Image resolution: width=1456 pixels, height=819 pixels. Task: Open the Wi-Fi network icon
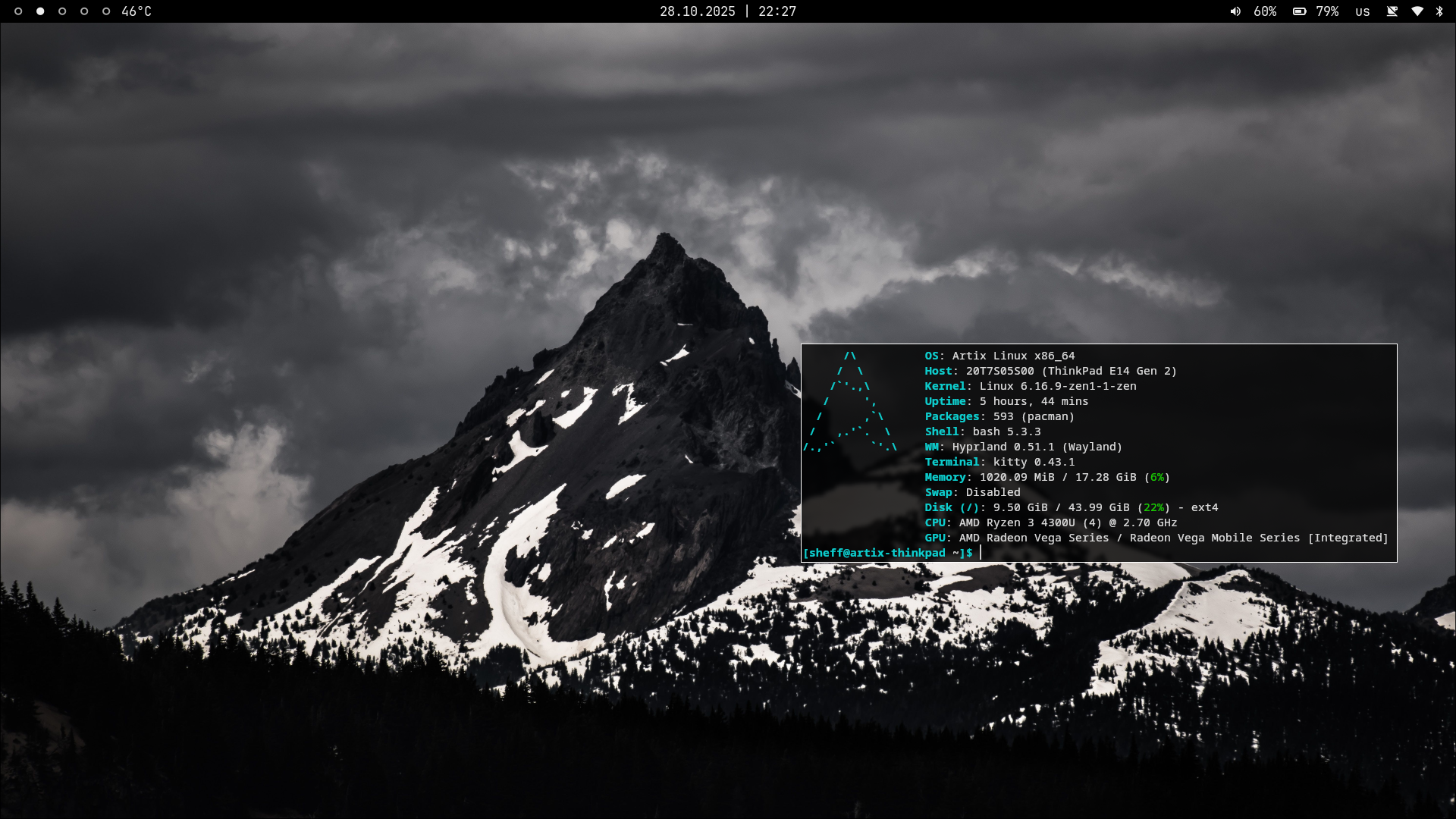[1417, 11]
